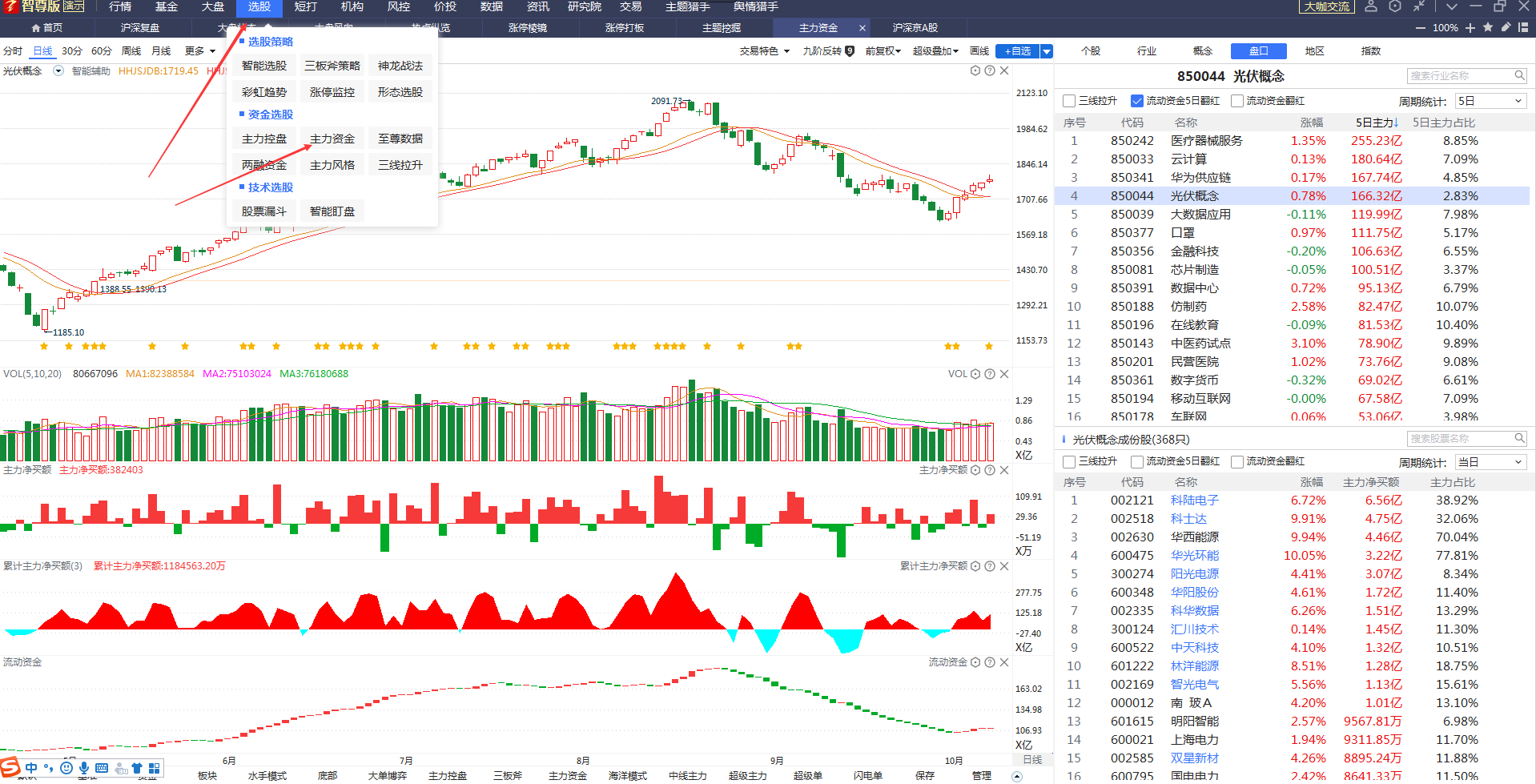The height and width of the screenshot is (784, 1536).
Task: Open the arrow dropdown beside +自选
Action: click(x=1047, y=51)
